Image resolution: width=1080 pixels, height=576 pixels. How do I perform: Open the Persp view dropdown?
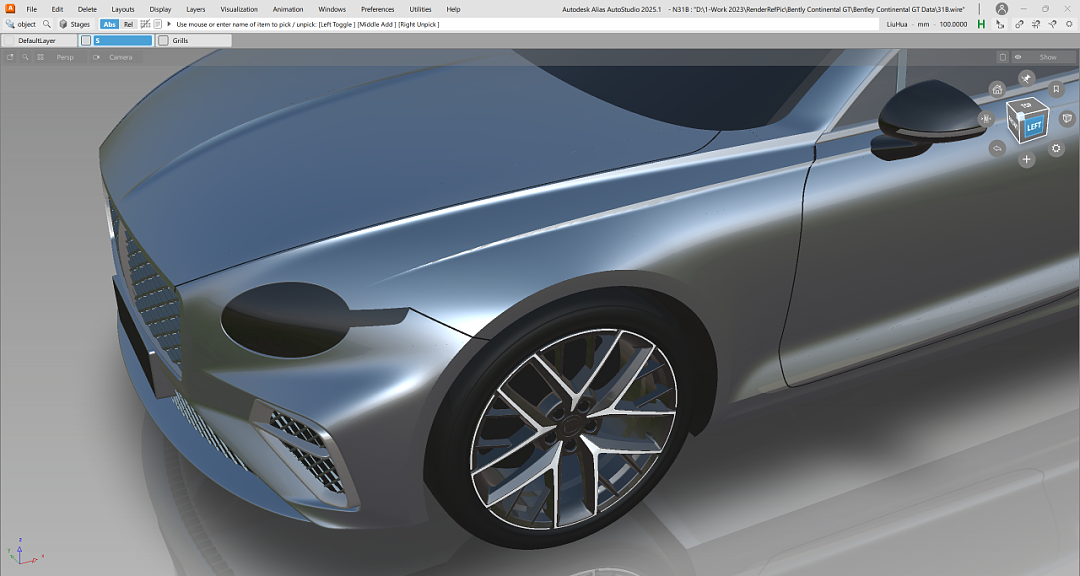click(x=65, y=57)
